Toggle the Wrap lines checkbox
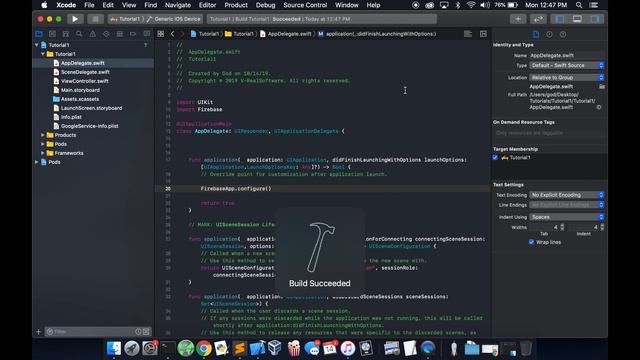The width and height of the screenshot is (640, 360). tap(531, 242)
